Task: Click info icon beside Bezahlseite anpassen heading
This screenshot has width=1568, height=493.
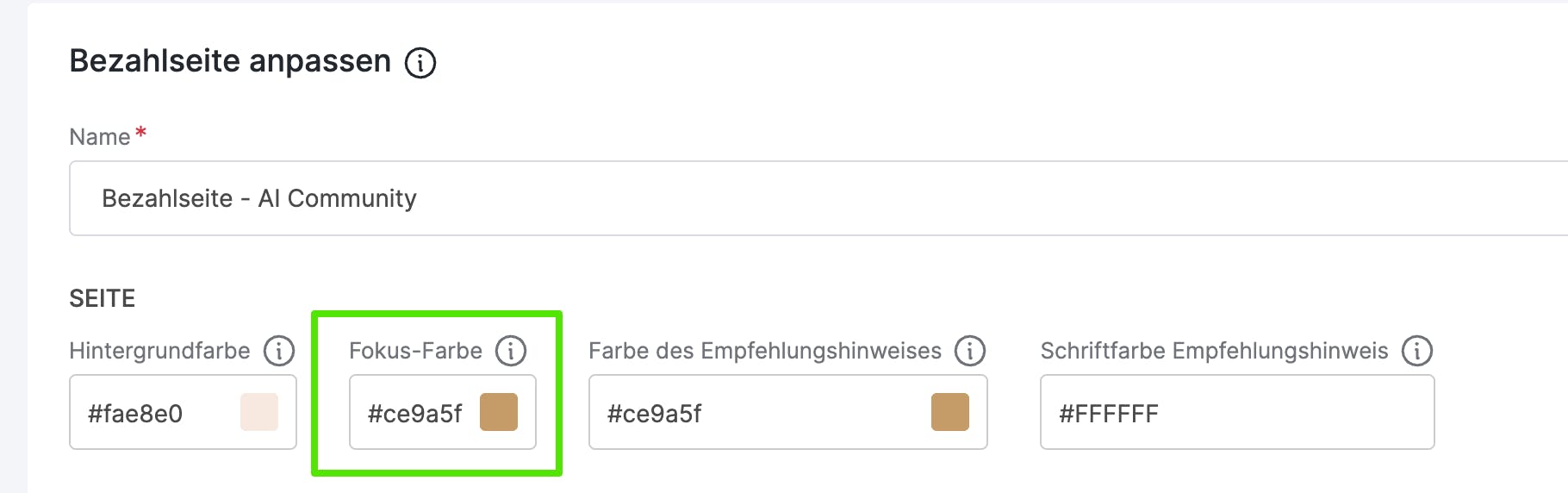Action: click(420, 63)
